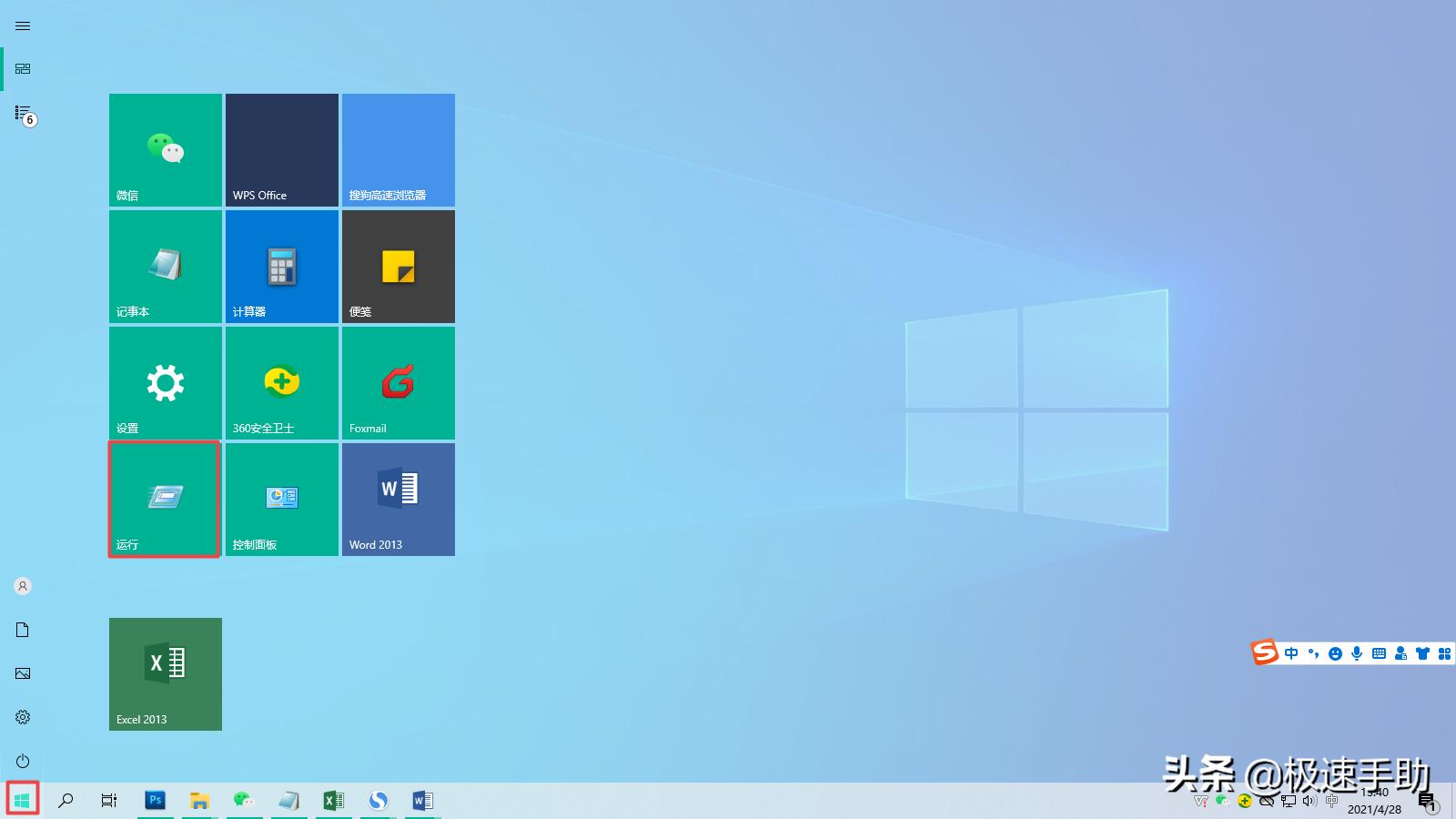The image size is (1456, 819).
Task: Open the 计算器 (Calculator) tile
Action: 282,267
